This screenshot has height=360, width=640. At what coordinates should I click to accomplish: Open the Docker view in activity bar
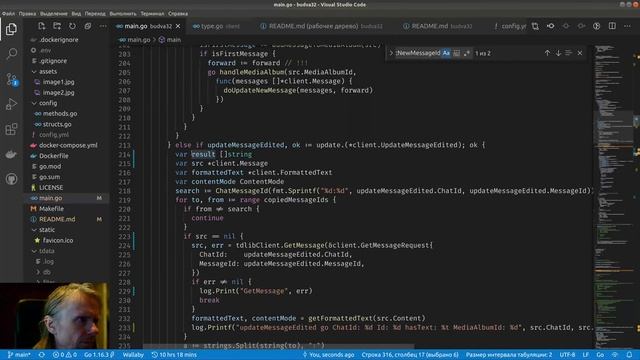pyautogui.click(x=11, y=154)
